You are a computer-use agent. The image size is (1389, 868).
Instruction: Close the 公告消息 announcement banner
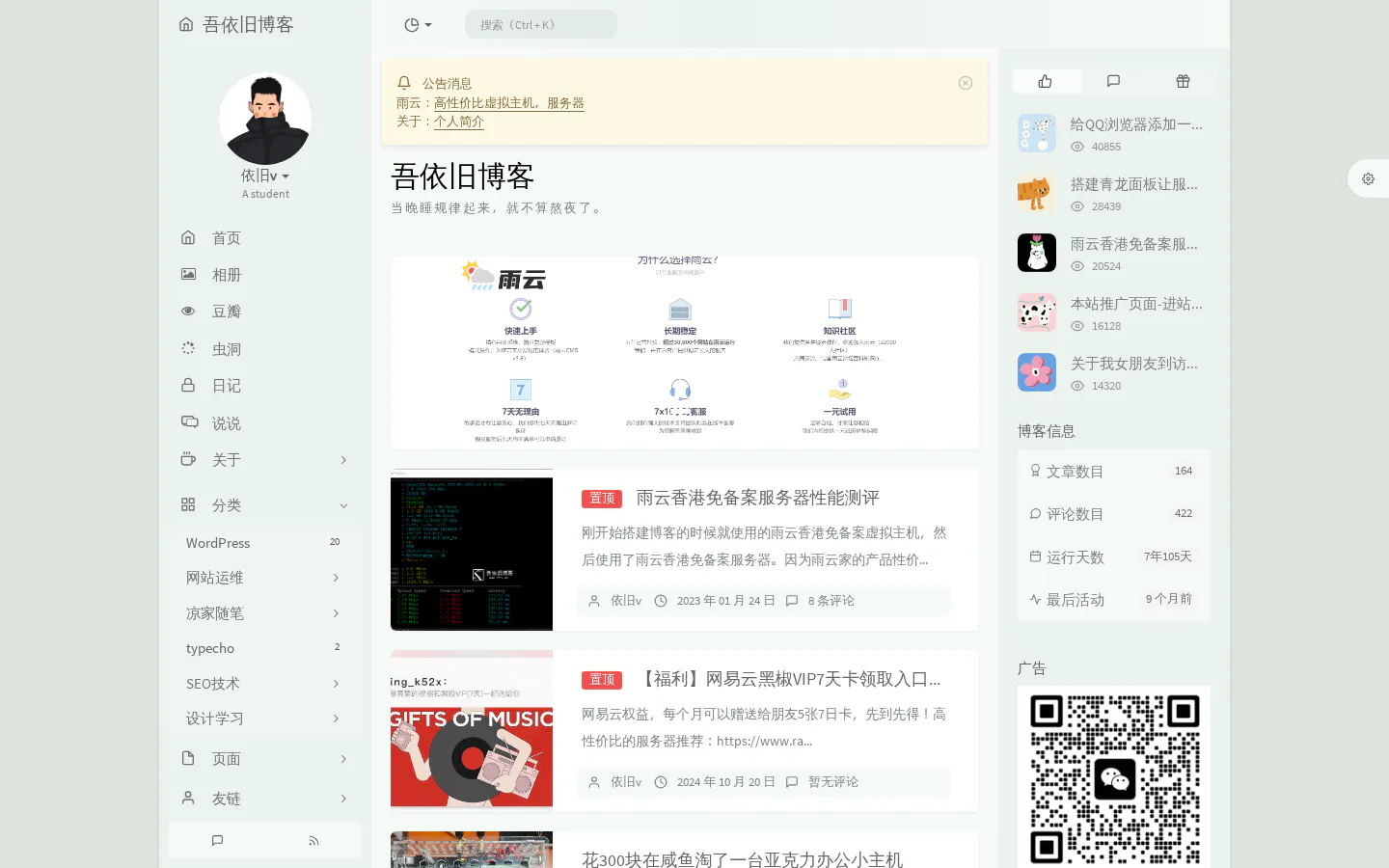(x=966, y=83)
